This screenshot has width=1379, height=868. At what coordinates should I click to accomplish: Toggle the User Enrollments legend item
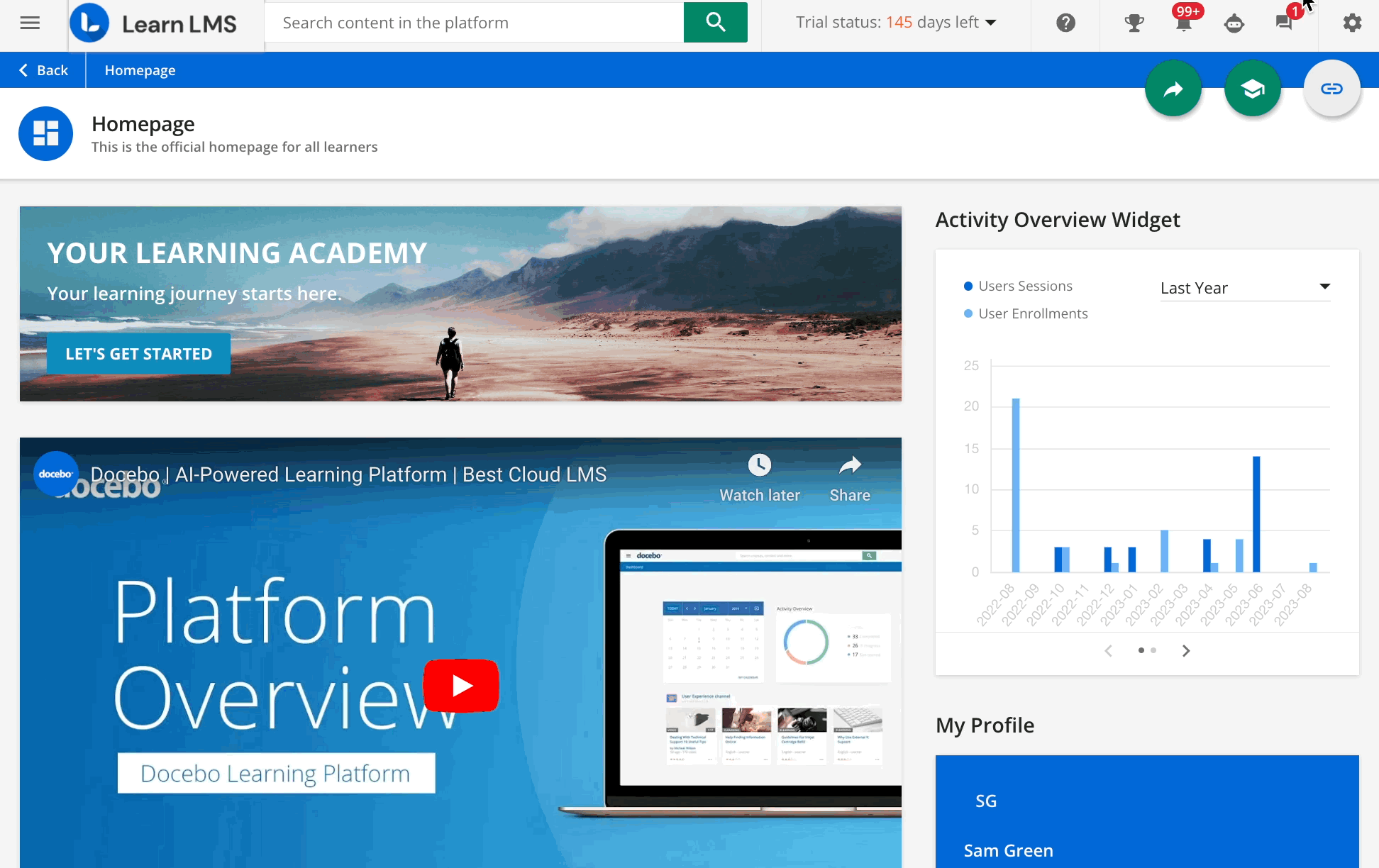pos(1032,313)
